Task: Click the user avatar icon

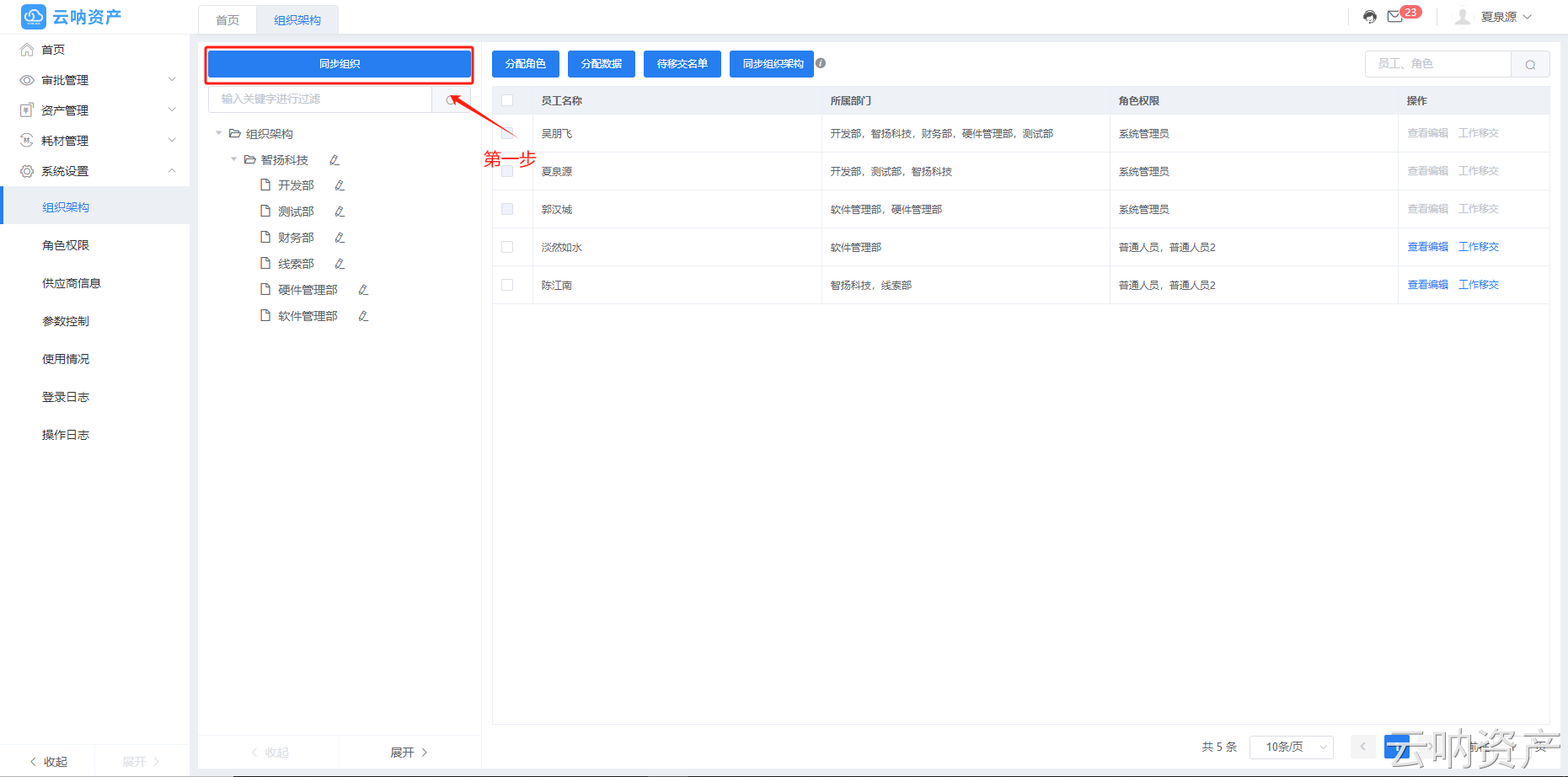Action: tap(1463, 17)
